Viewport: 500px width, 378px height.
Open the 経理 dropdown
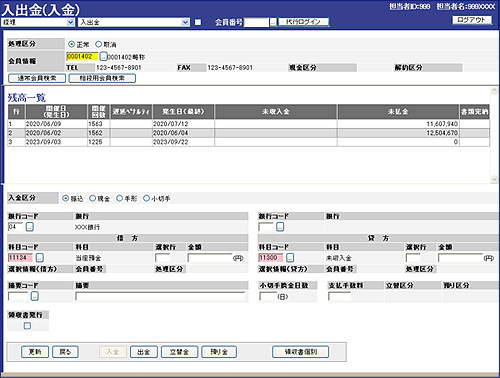(x=38, y=22)
